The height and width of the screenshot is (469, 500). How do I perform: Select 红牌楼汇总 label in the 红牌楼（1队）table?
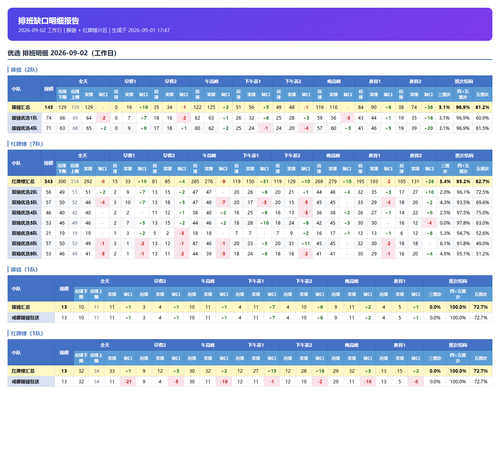(23, 371)
